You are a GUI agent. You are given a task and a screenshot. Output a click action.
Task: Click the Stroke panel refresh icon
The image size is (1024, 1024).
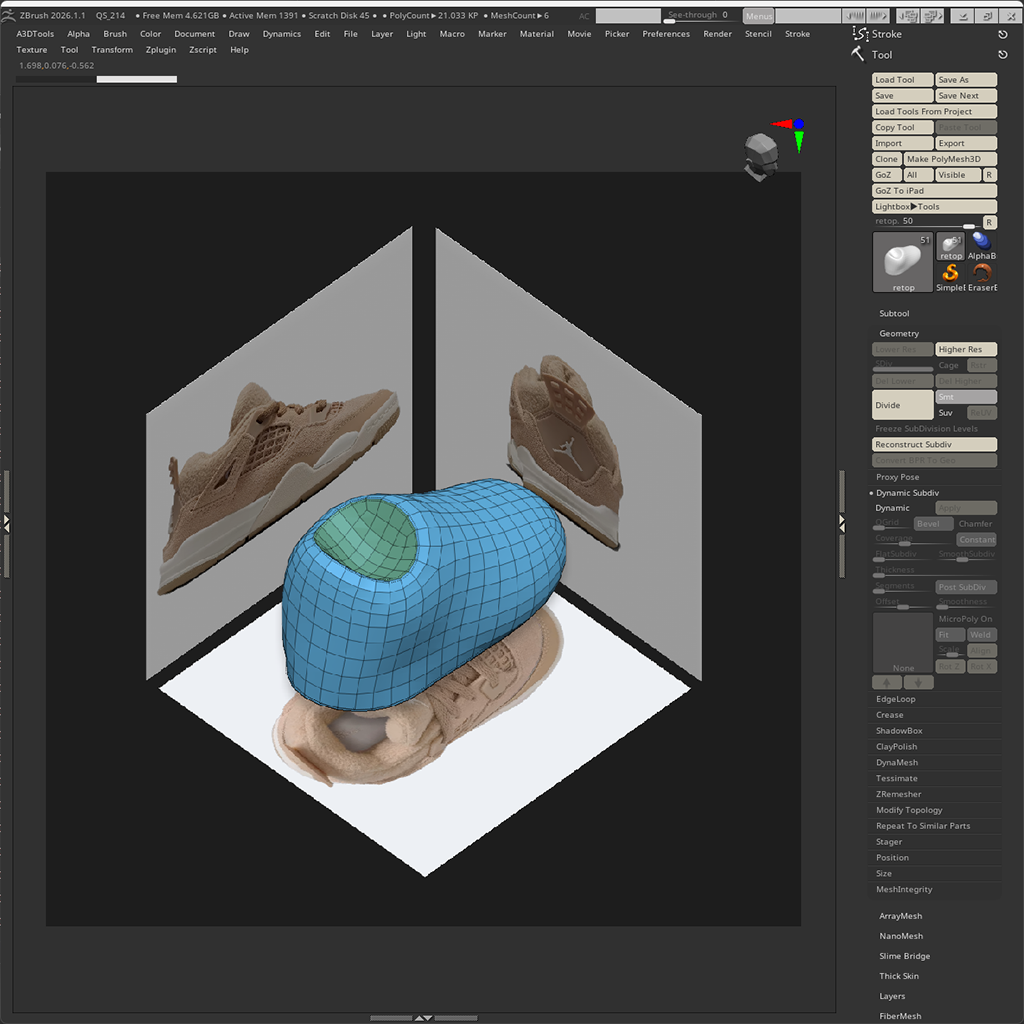click(x=1004, y=33)
